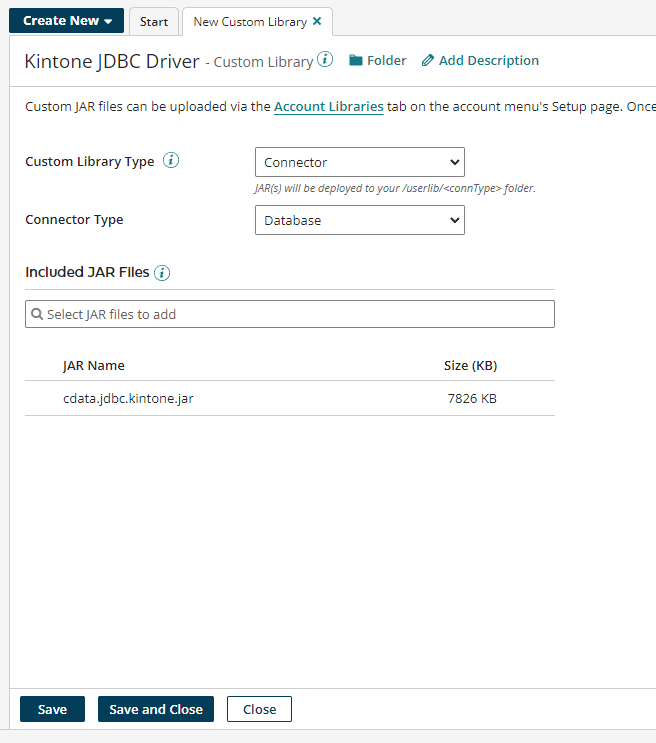Click the info icon beside Custom Library title
656x743 pixels.
click(x=325, y=60)
